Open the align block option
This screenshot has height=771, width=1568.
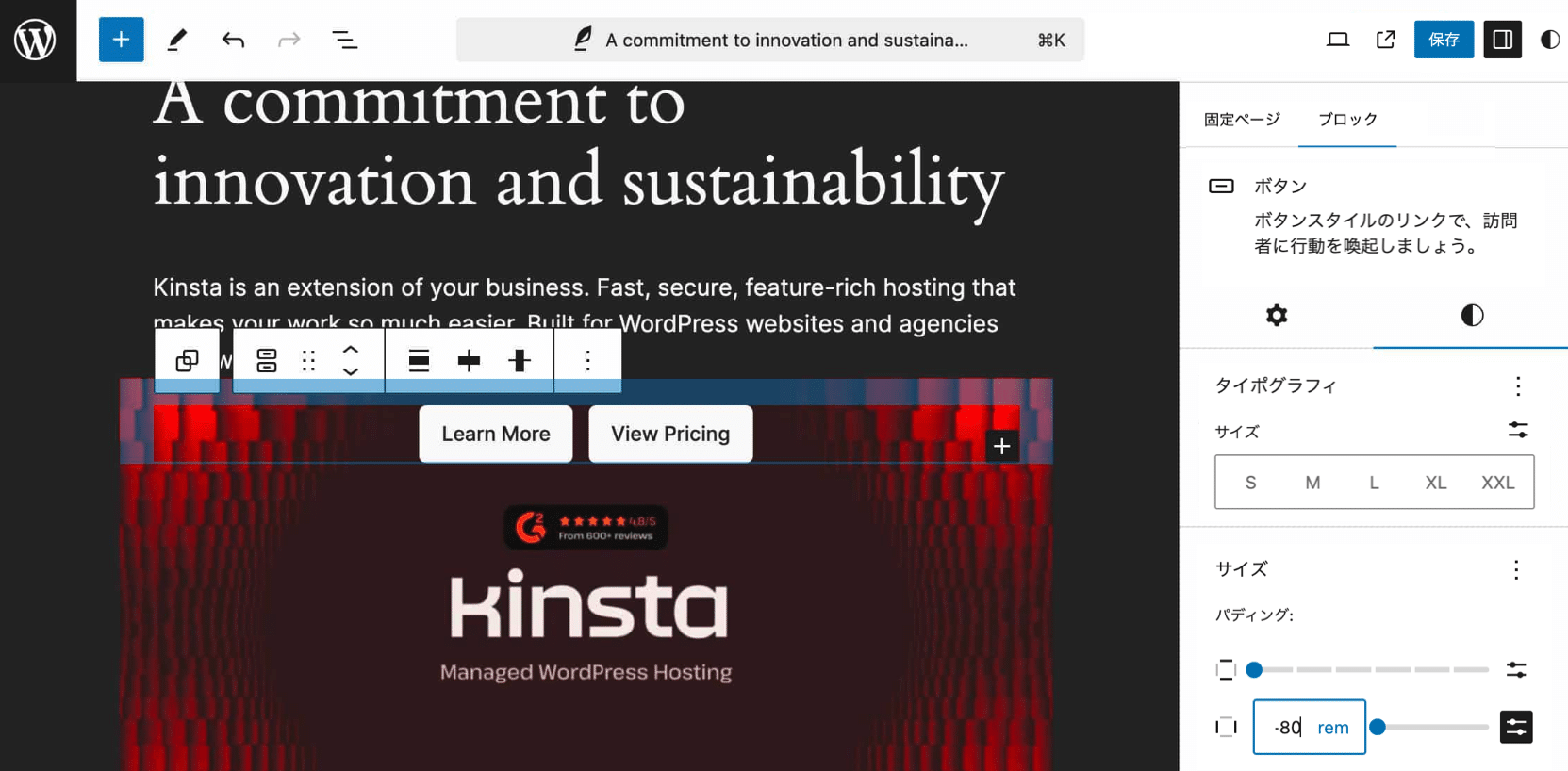419,360
